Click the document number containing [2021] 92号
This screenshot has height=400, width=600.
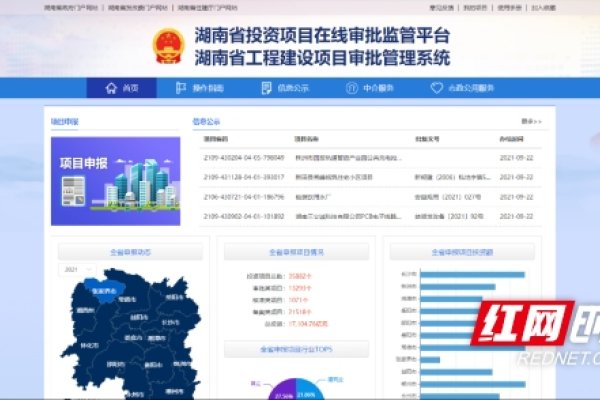[x=449, y=216]
